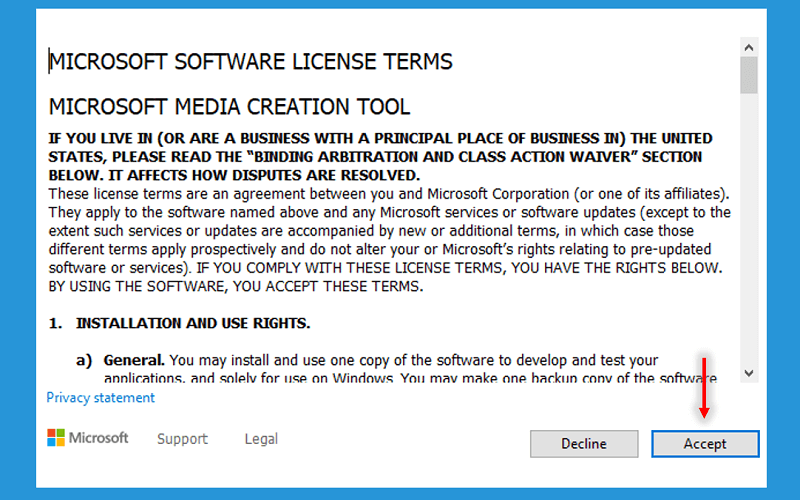Screen dimensions: 800x500
Task: Click the line "BELOW. IT AFFECTS HOW DISPUTES ARE RESOLVED."
Action: [234, 175]
